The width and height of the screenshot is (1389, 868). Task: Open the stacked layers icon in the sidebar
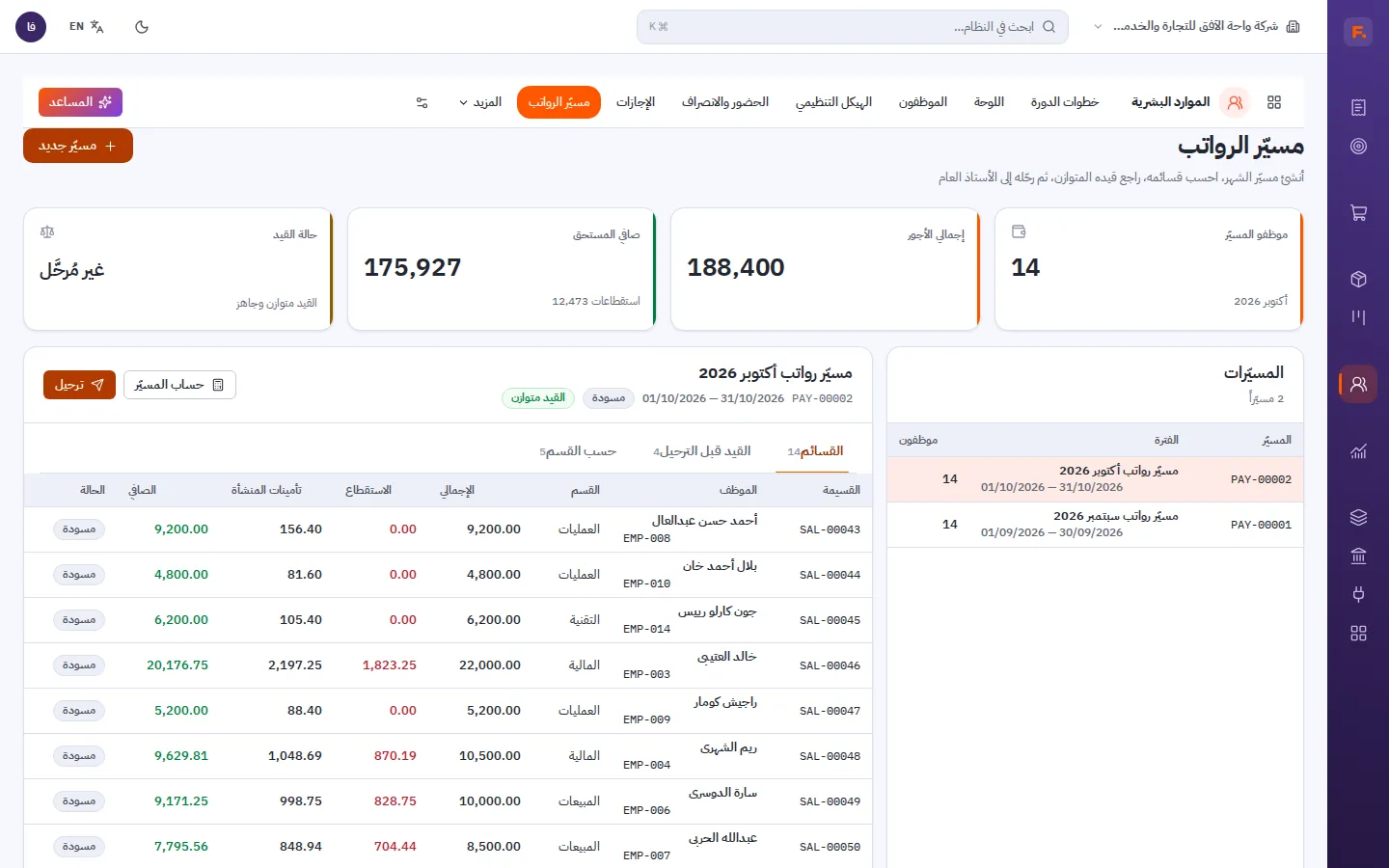click(x=1358, y=517)
